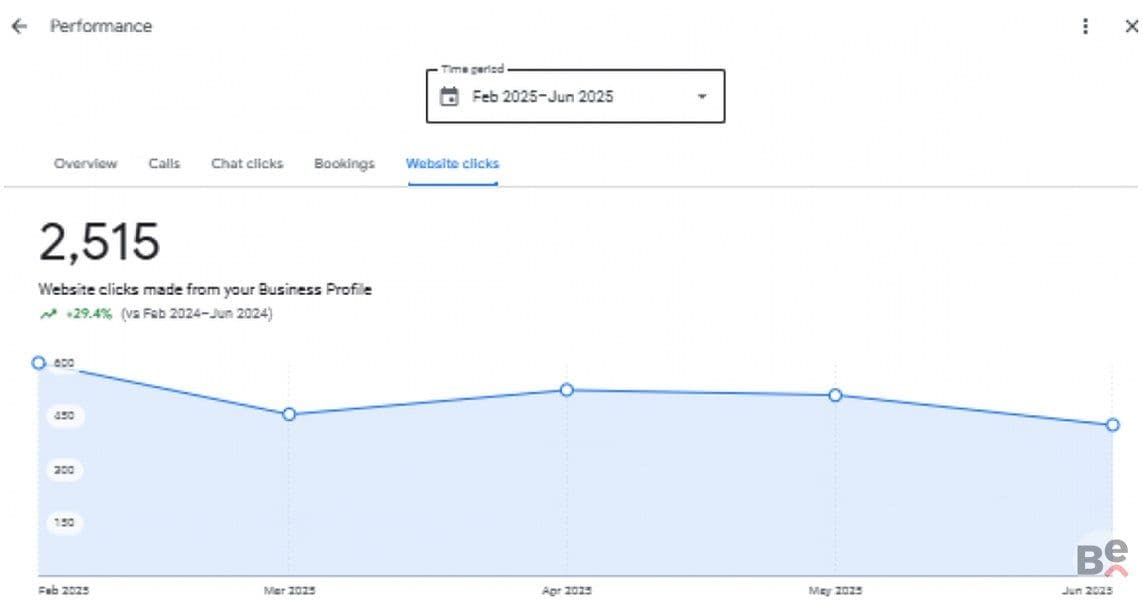Select the Mar 2025 chart data point
This screenshot has height=600, width=1143.
[x=289, y=414]
